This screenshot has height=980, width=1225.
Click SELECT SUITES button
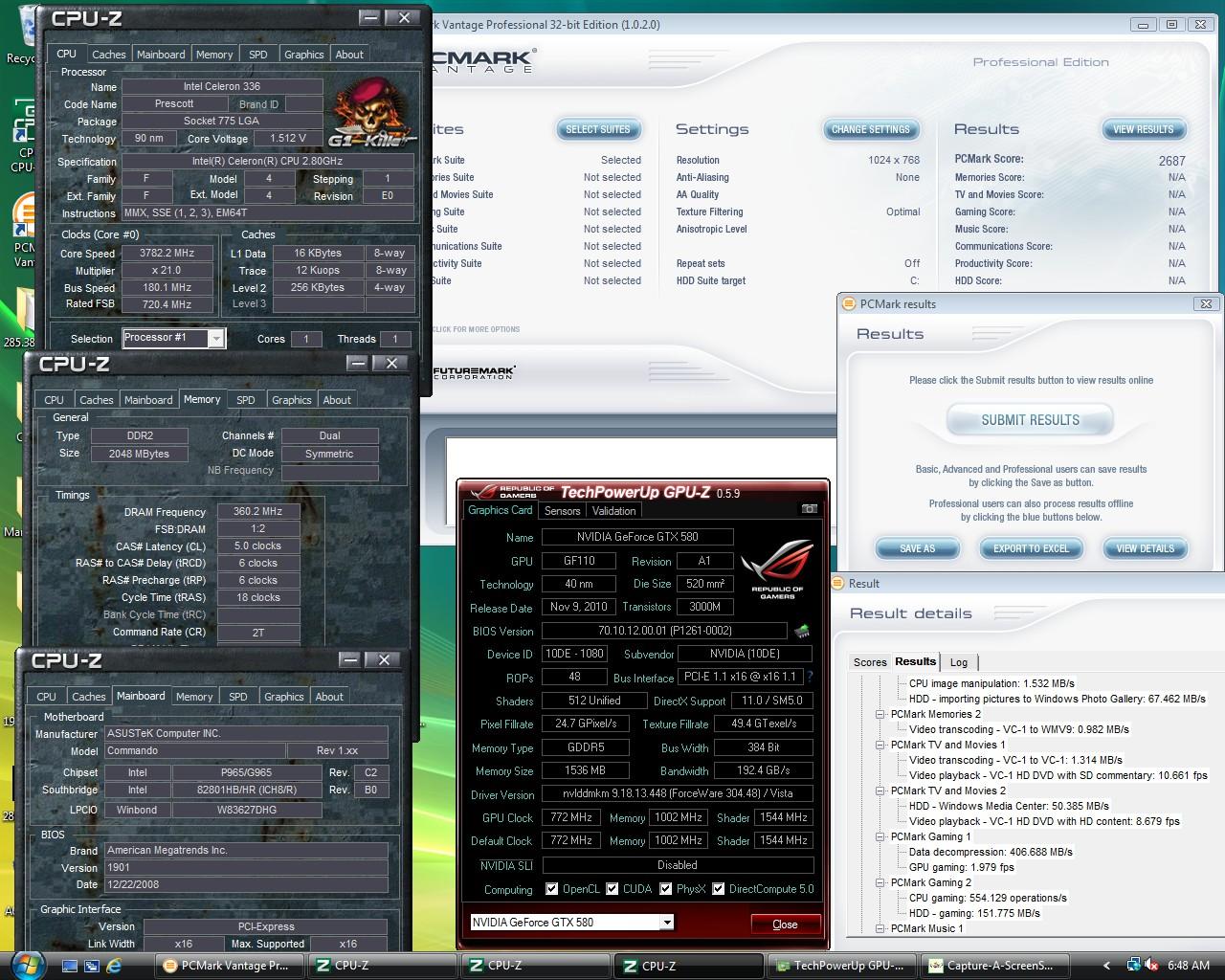tap(598, 129)
